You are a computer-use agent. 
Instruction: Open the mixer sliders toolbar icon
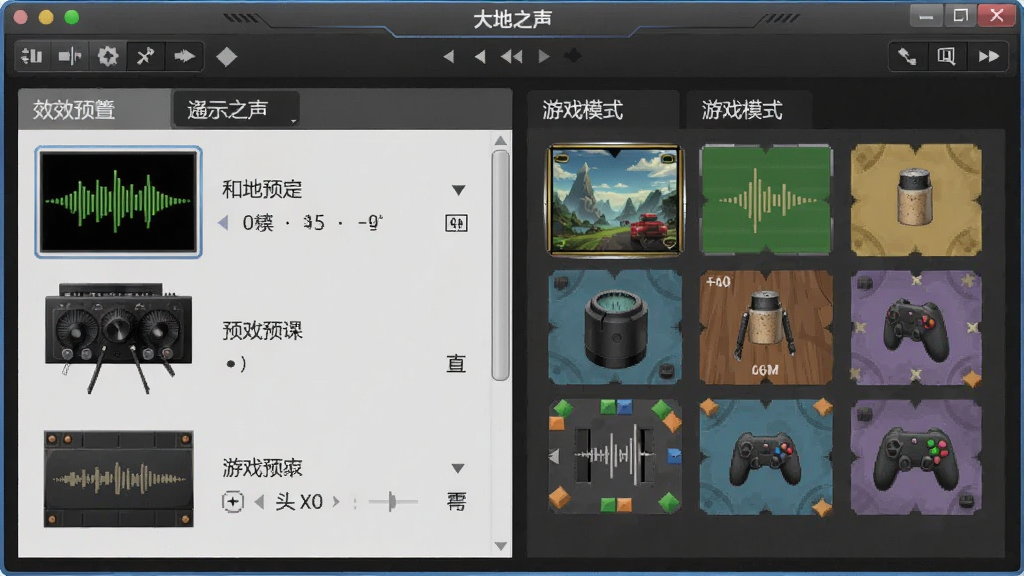tap(32, 57)
